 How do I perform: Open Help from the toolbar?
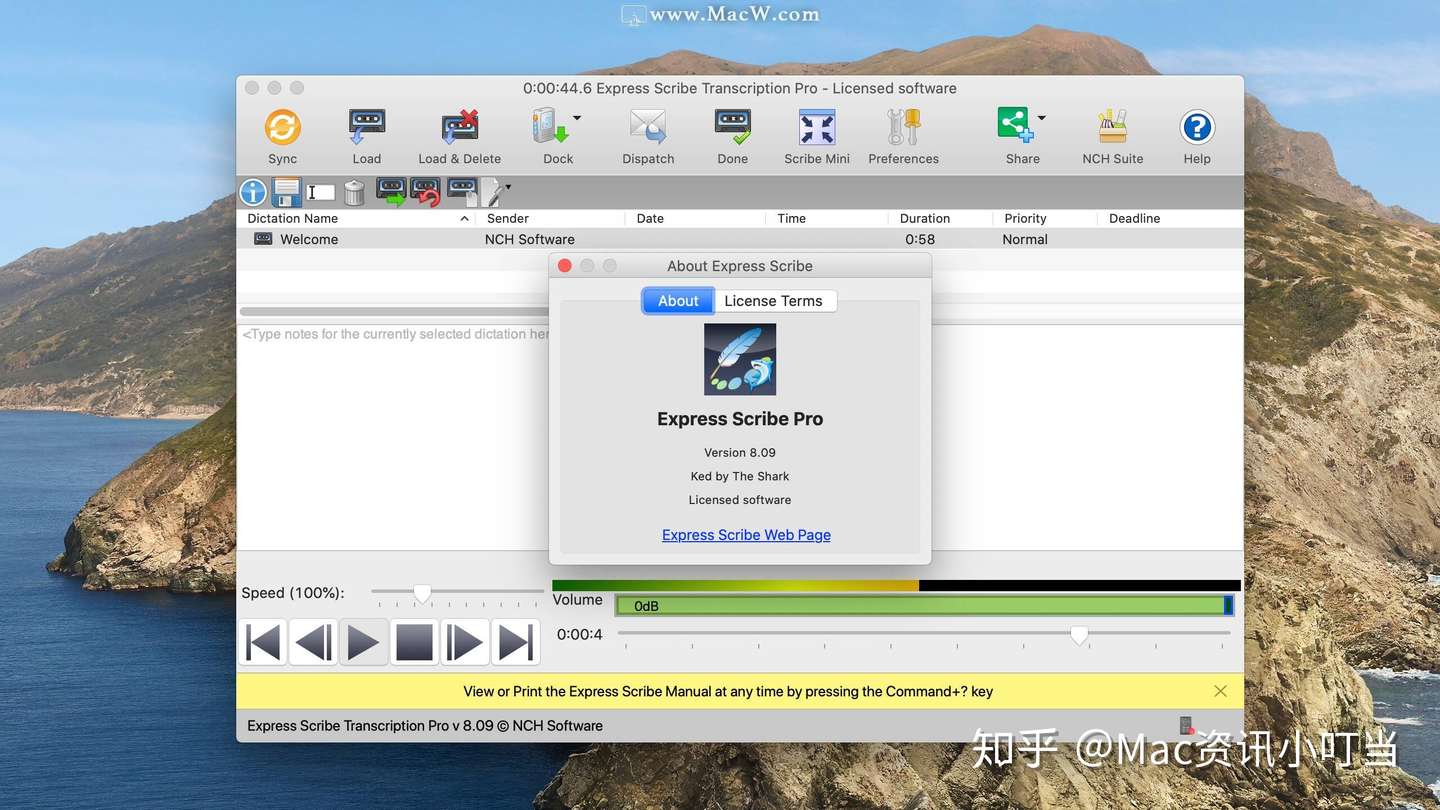1197,128
